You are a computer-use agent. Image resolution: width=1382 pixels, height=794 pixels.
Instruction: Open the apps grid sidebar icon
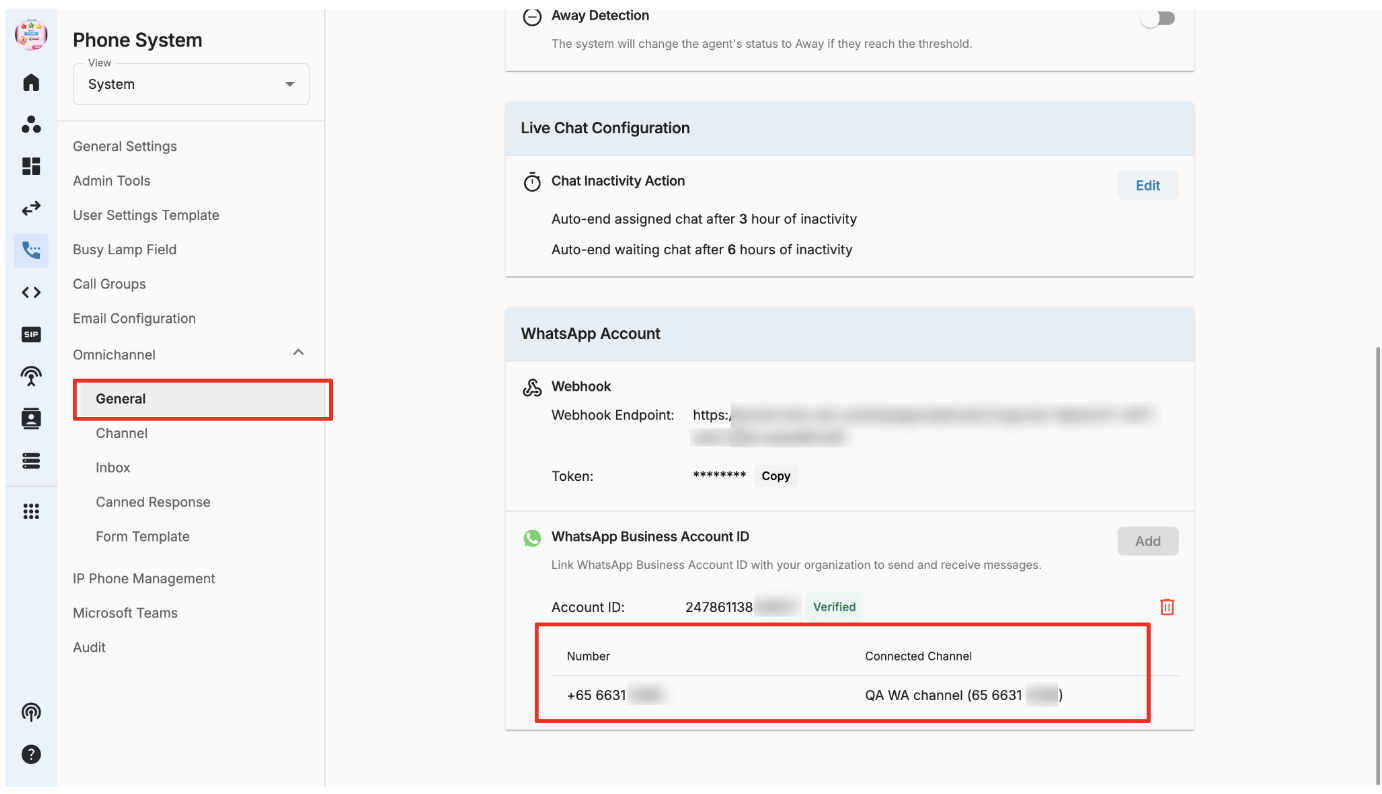click(x=31, y=511)
